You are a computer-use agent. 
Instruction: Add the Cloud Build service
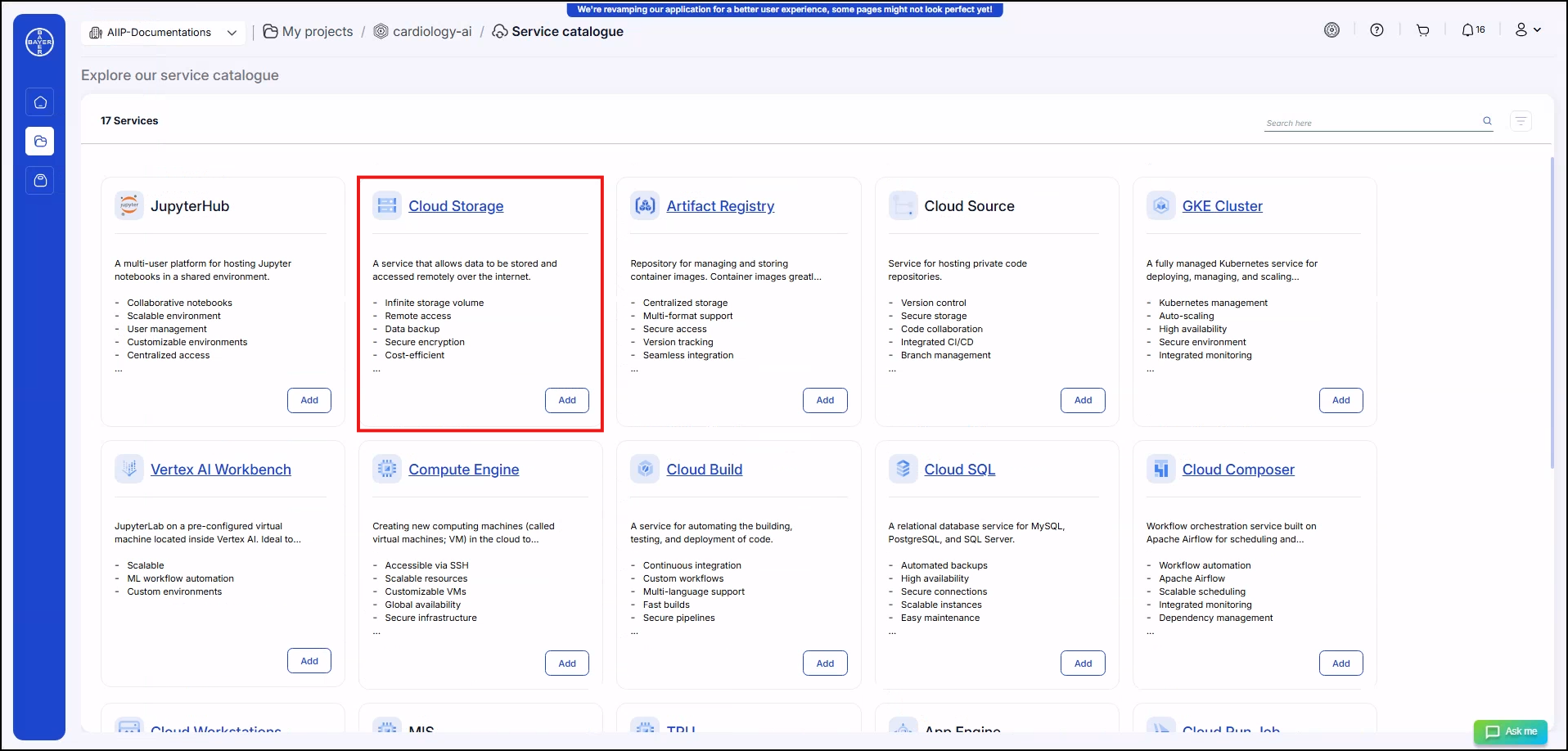(825, 663)
